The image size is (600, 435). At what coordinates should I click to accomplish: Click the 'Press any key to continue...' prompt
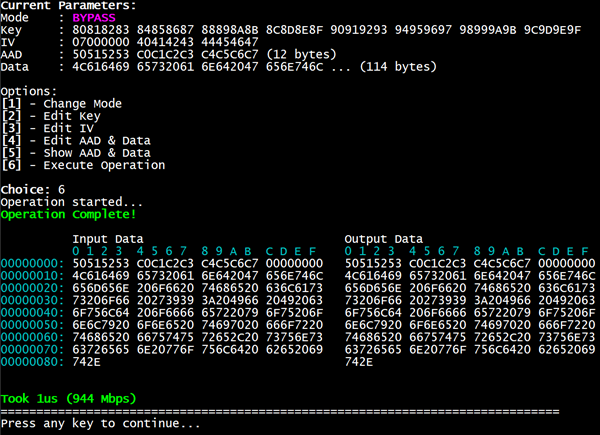click(x=100, y=423)
